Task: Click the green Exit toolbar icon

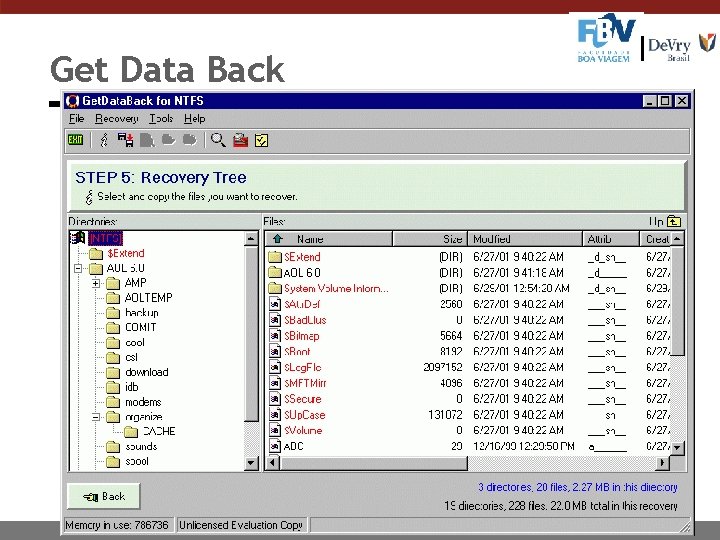Action: coord(75,140)
